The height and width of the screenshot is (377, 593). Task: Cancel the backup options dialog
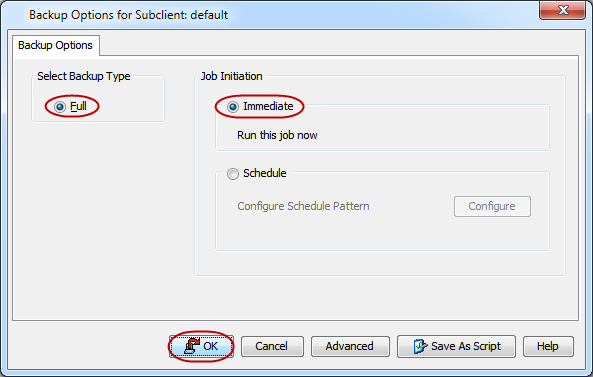pos(272,346)
